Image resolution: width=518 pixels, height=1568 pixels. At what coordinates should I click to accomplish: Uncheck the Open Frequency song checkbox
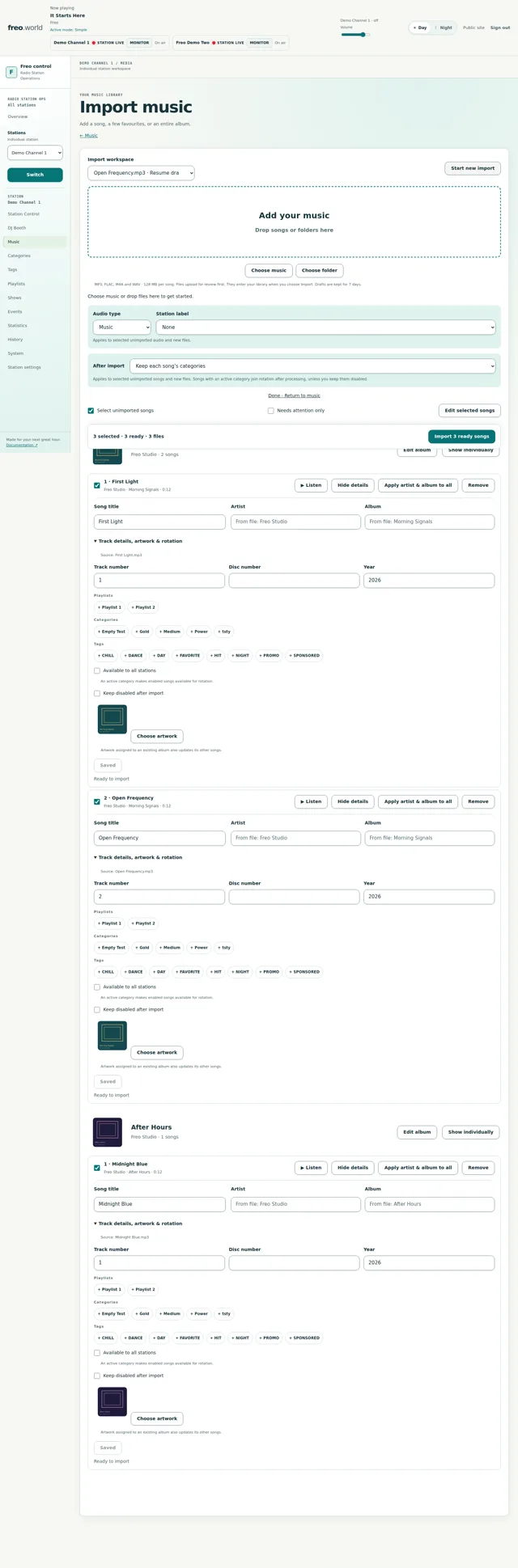(x=97, y=802)
